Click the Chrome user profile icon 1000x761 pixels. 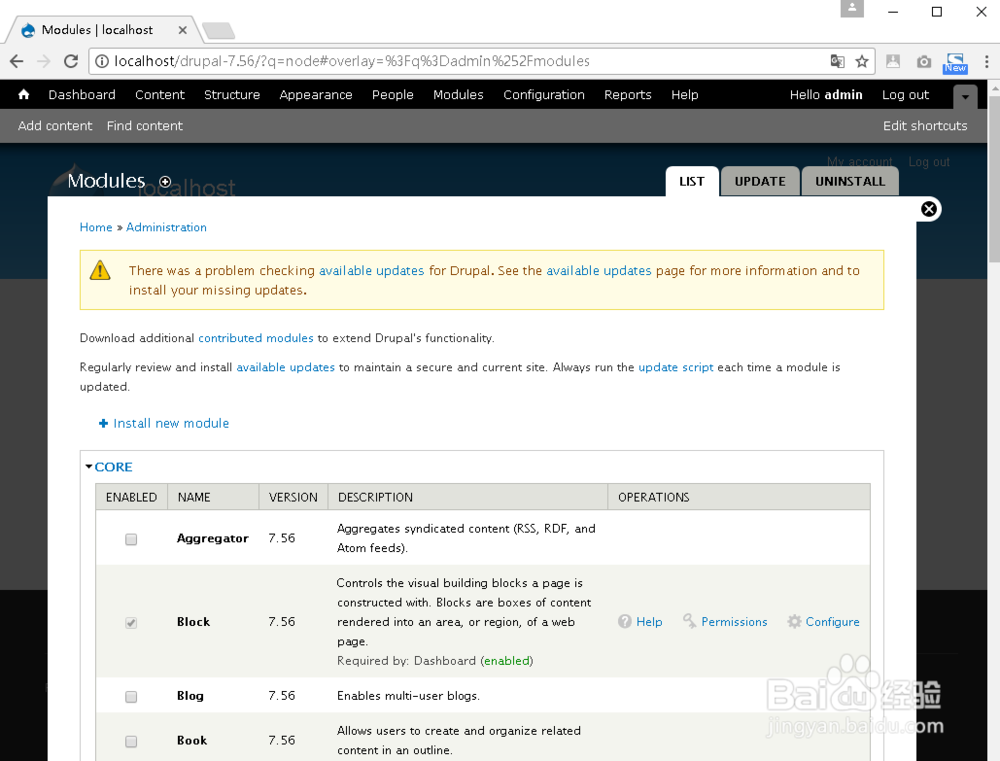click(x=851, y=9)
